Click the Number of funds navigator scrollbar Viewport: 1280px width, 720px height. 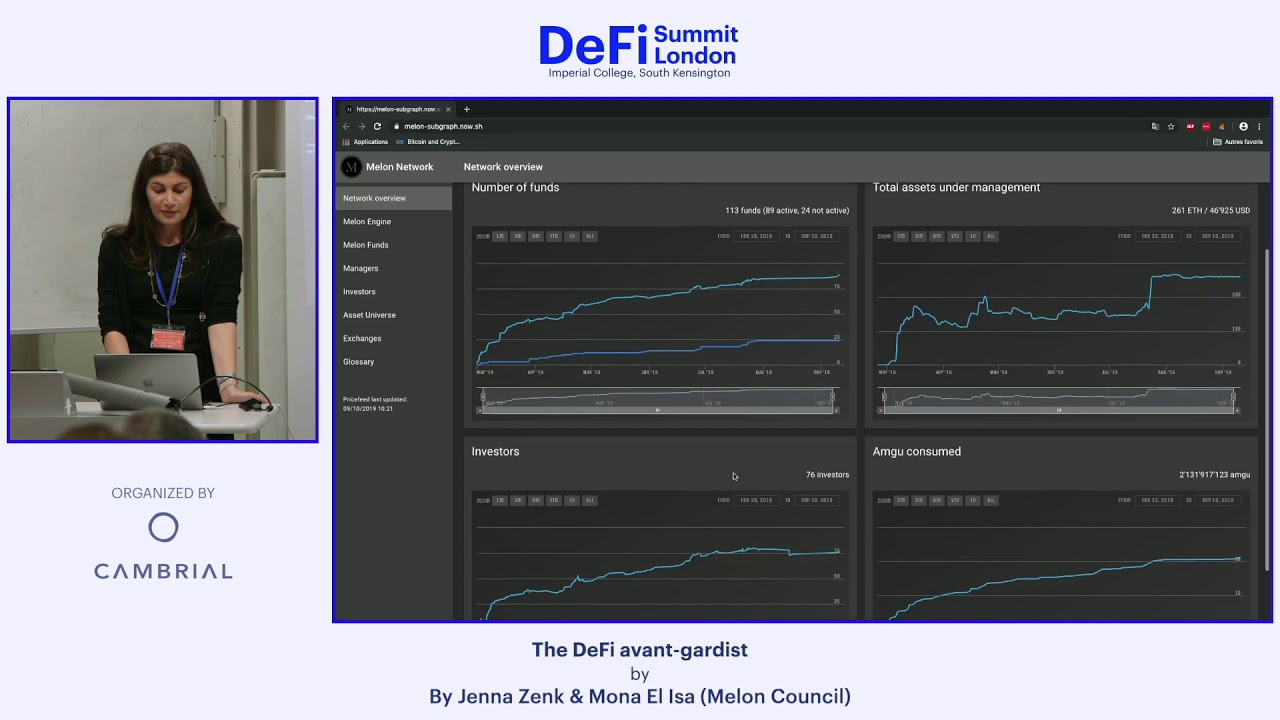[x=658, y=410]
